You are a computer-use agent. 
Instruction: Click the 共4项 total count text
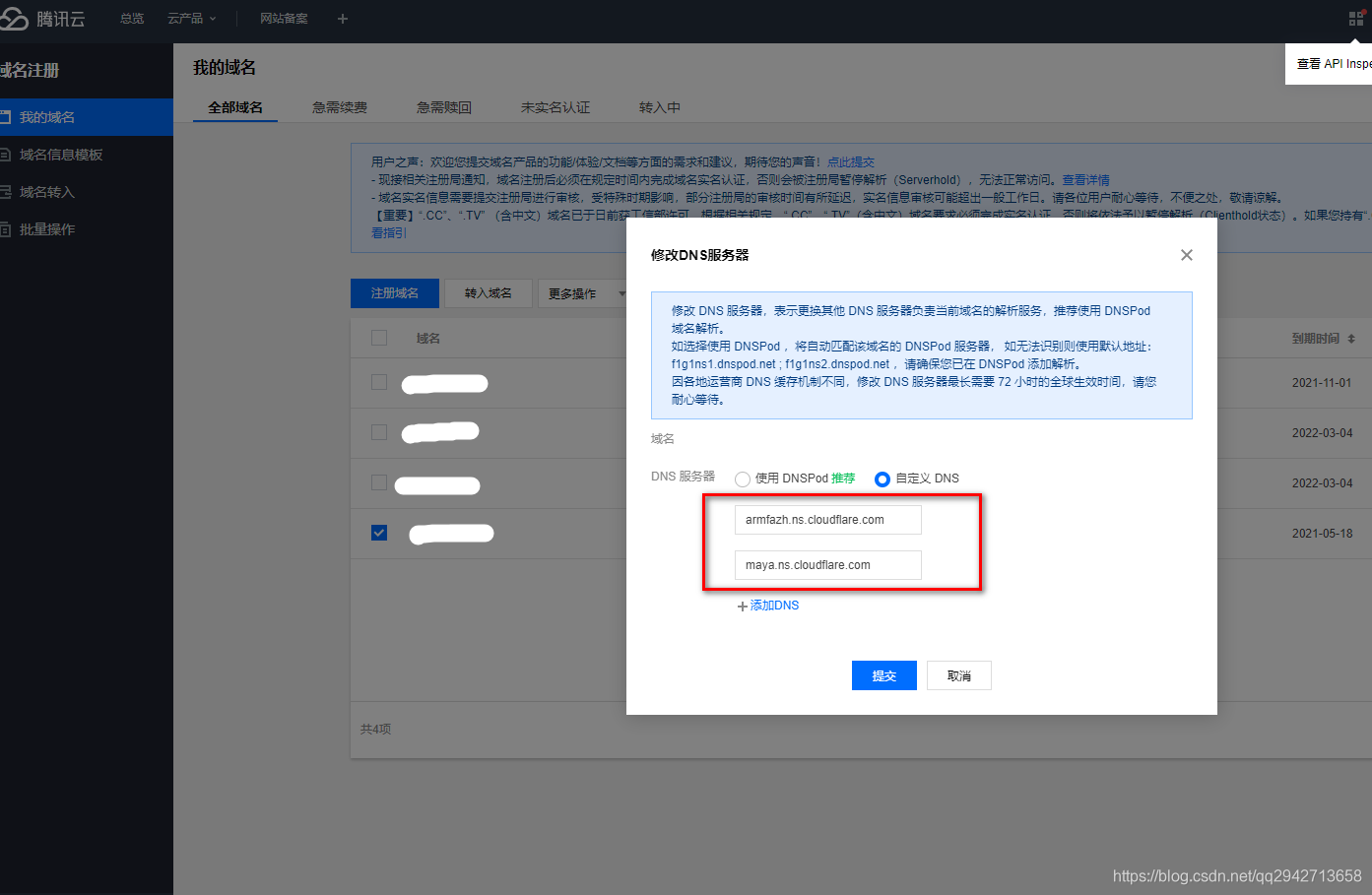pyautogui.click(x=375, y=730)
